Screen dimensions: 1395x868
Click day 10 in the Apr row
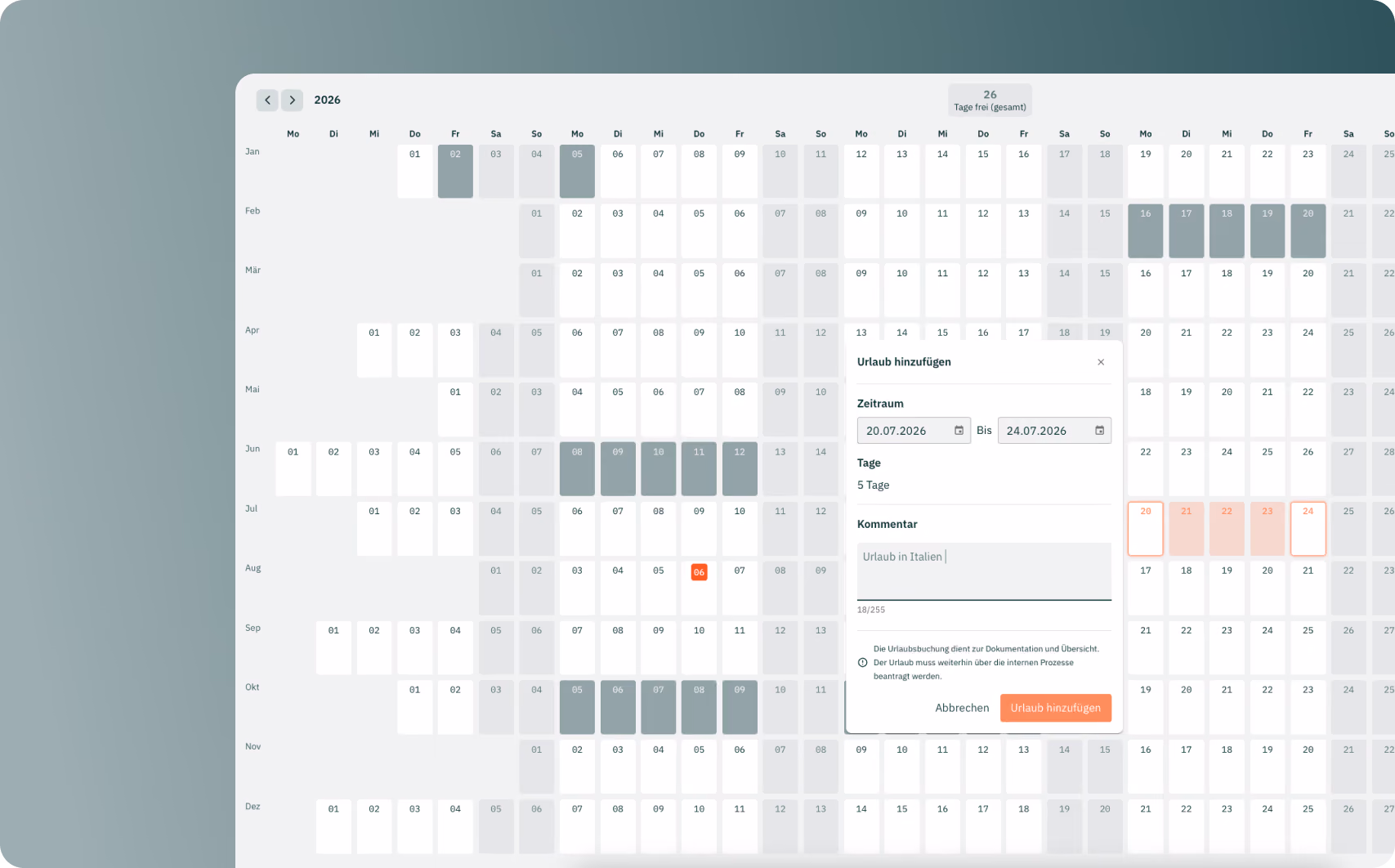coord(740,351)
